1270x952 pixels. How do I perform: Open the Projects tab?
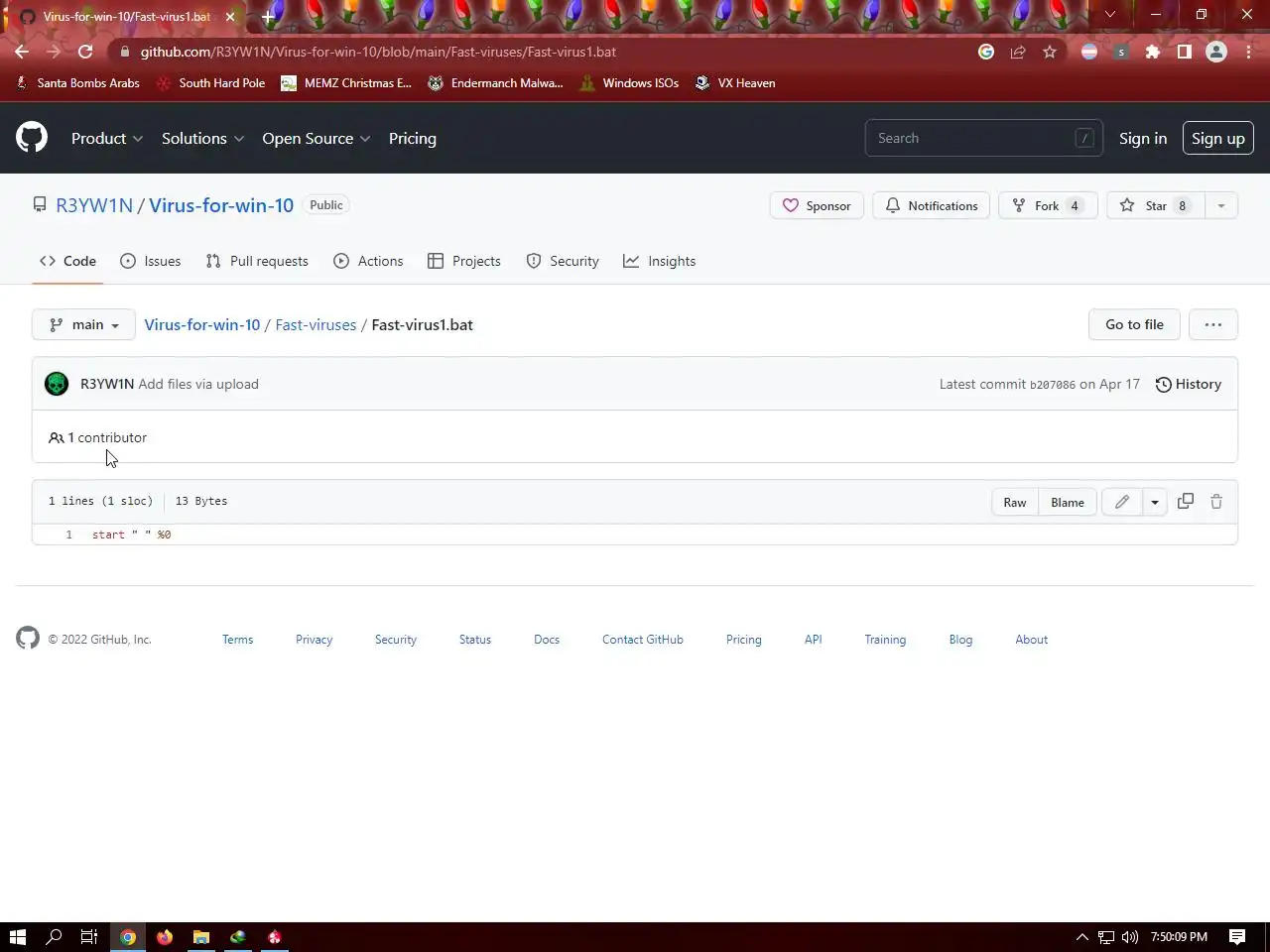(464, 261)
